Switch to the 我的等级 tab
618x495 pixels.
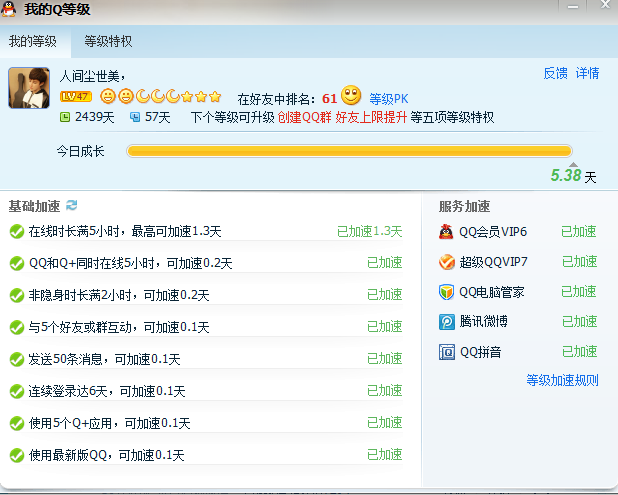point(33,41)
